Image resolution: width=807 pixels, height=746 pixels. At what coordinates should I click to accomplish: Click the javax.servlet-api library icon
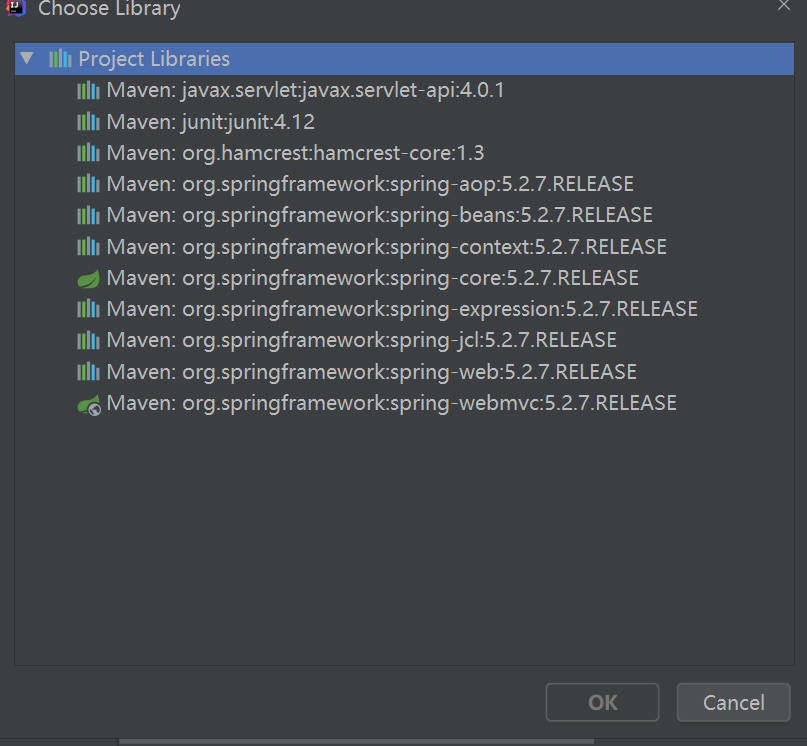89,91
